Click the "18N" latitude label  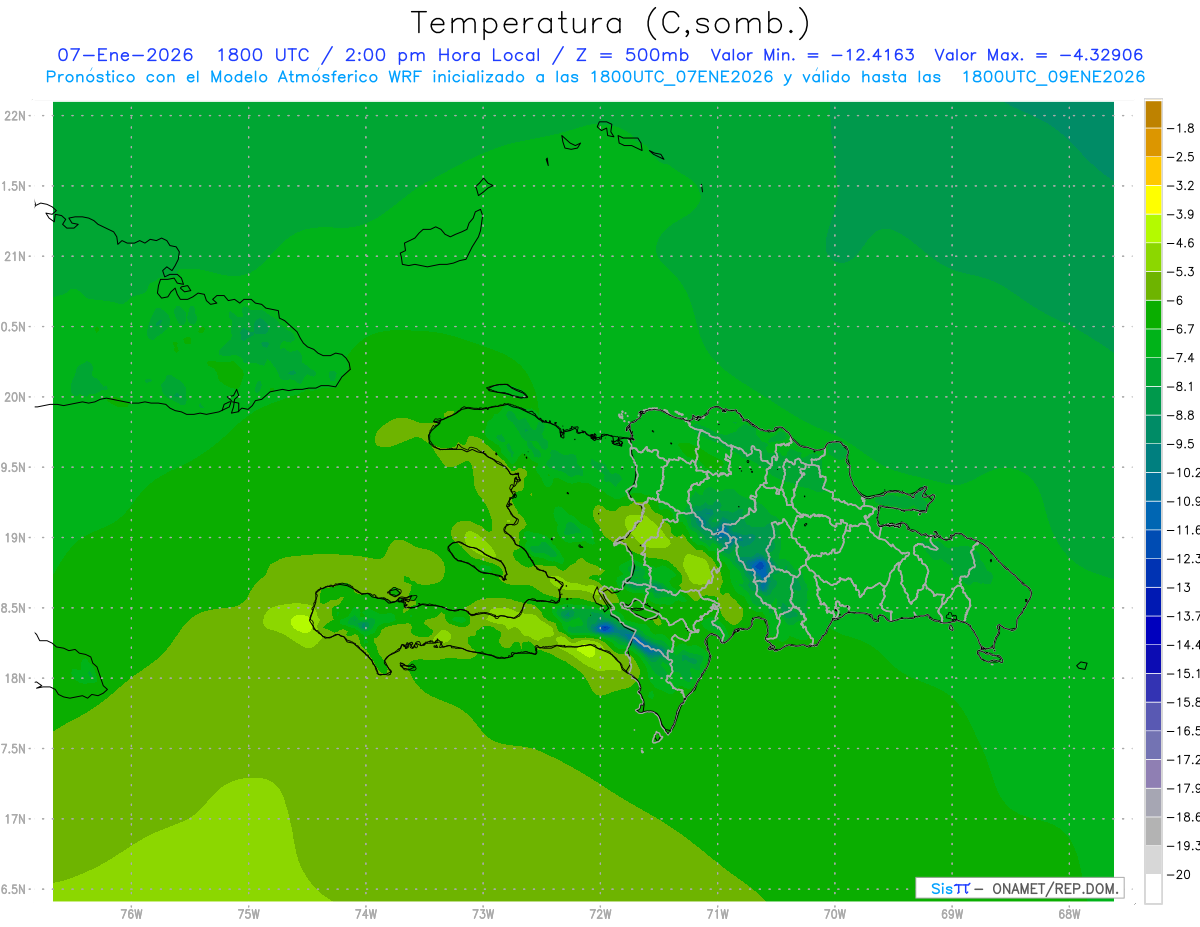[x=16, y=678]
